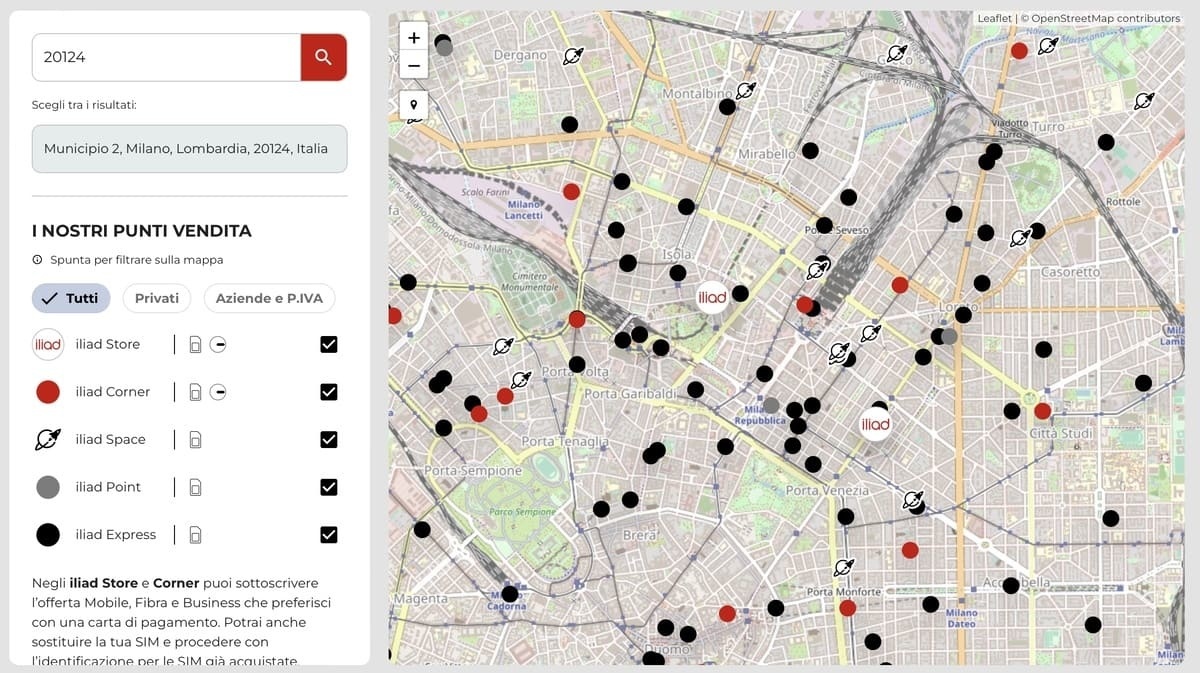Select the Tutti filter pill
This screenshot has width=1200, height=673.
coord(71,298)
